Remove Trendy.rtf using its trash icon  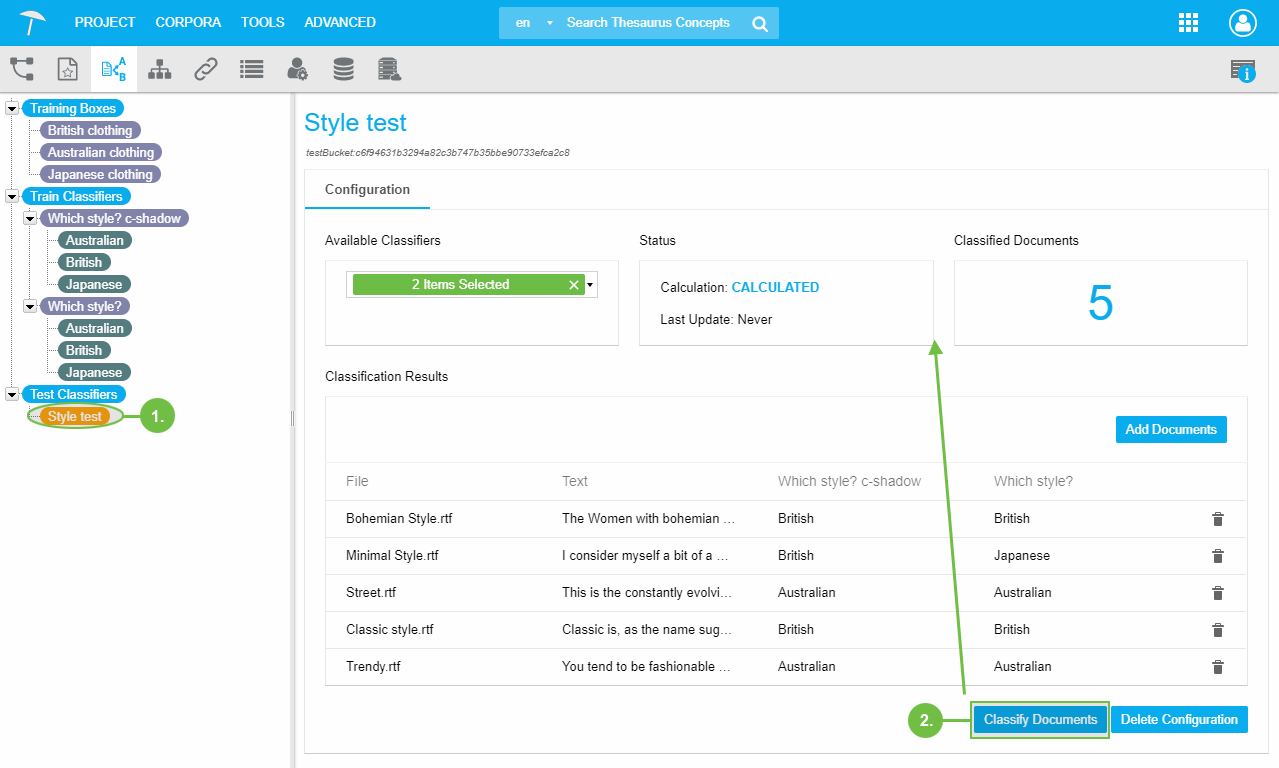tap(1217, 667)
